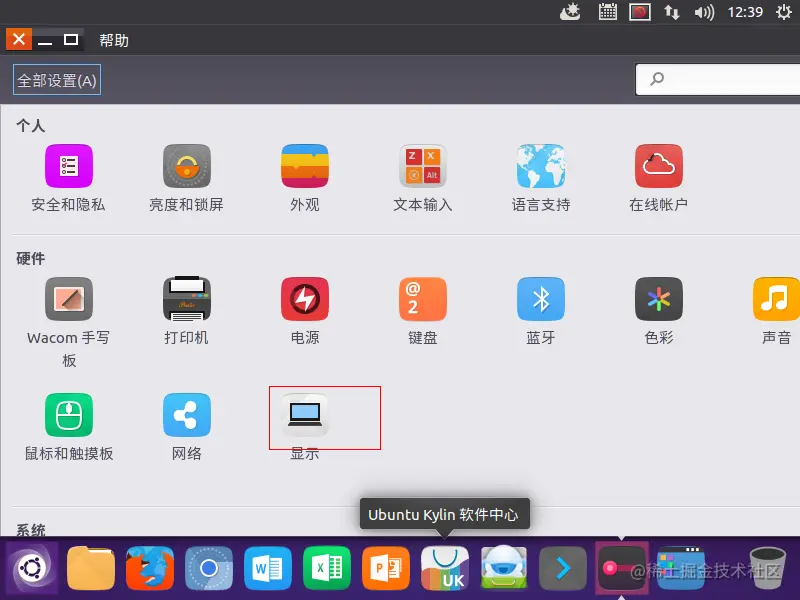Screen dimensions: 800x600
Task: Open the Trash in the dock
Action: 767,568
